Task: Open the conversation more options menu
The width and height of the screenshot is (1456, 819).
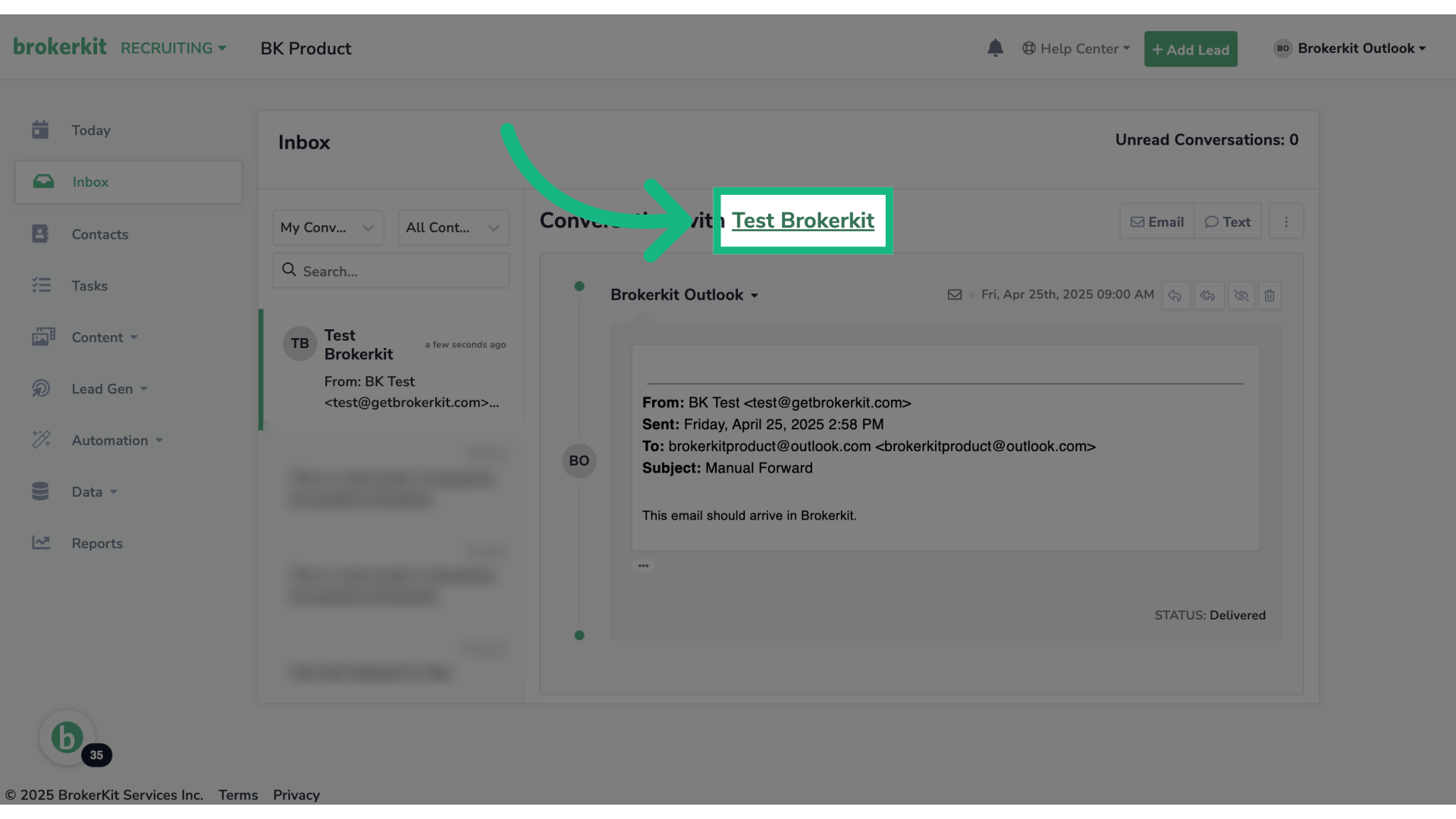Action: [1286, 222]
